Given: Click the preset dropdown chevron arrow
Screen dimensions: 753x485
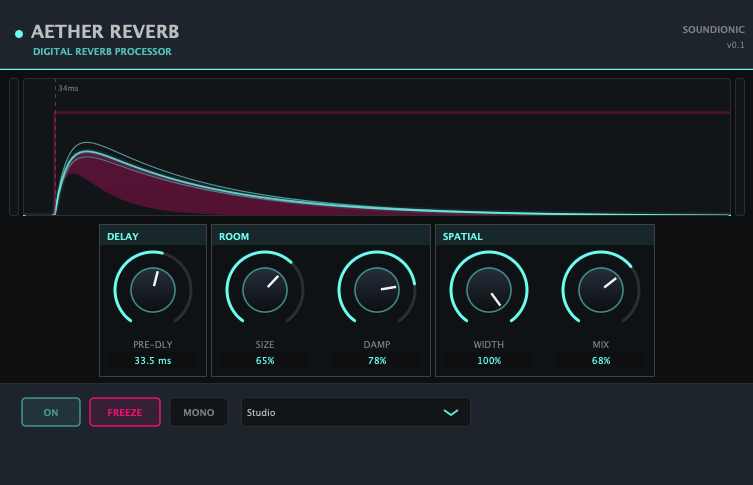Looking at the screenshot, I should pos(450,412).
